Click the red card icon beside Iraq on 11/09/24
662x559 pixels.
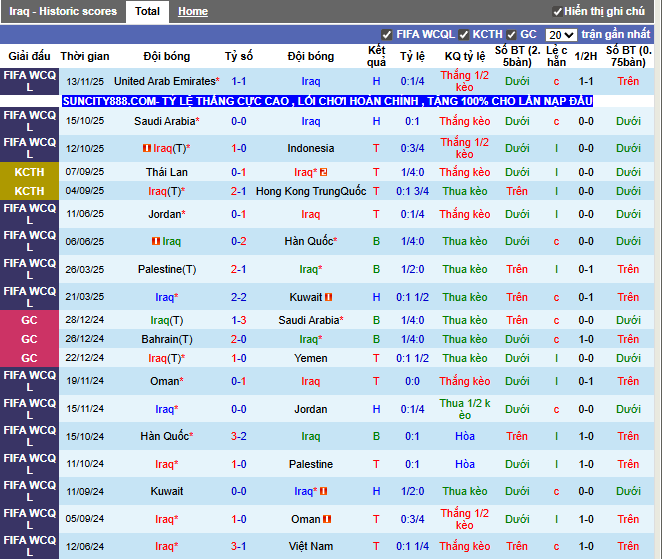[323, 491]
